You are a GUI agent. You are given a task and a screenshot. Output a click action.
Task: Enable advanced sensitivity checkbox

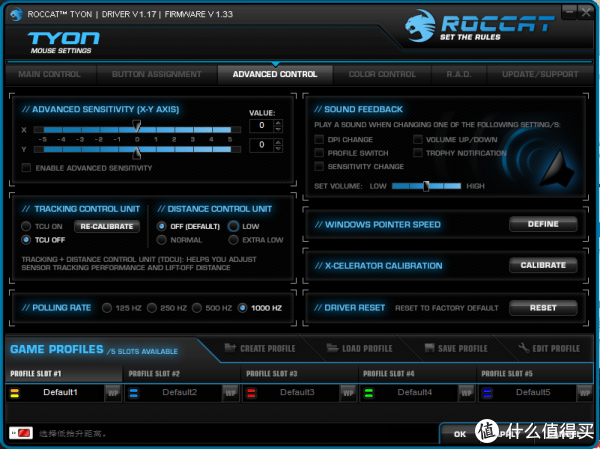click(x=26, y=168)
